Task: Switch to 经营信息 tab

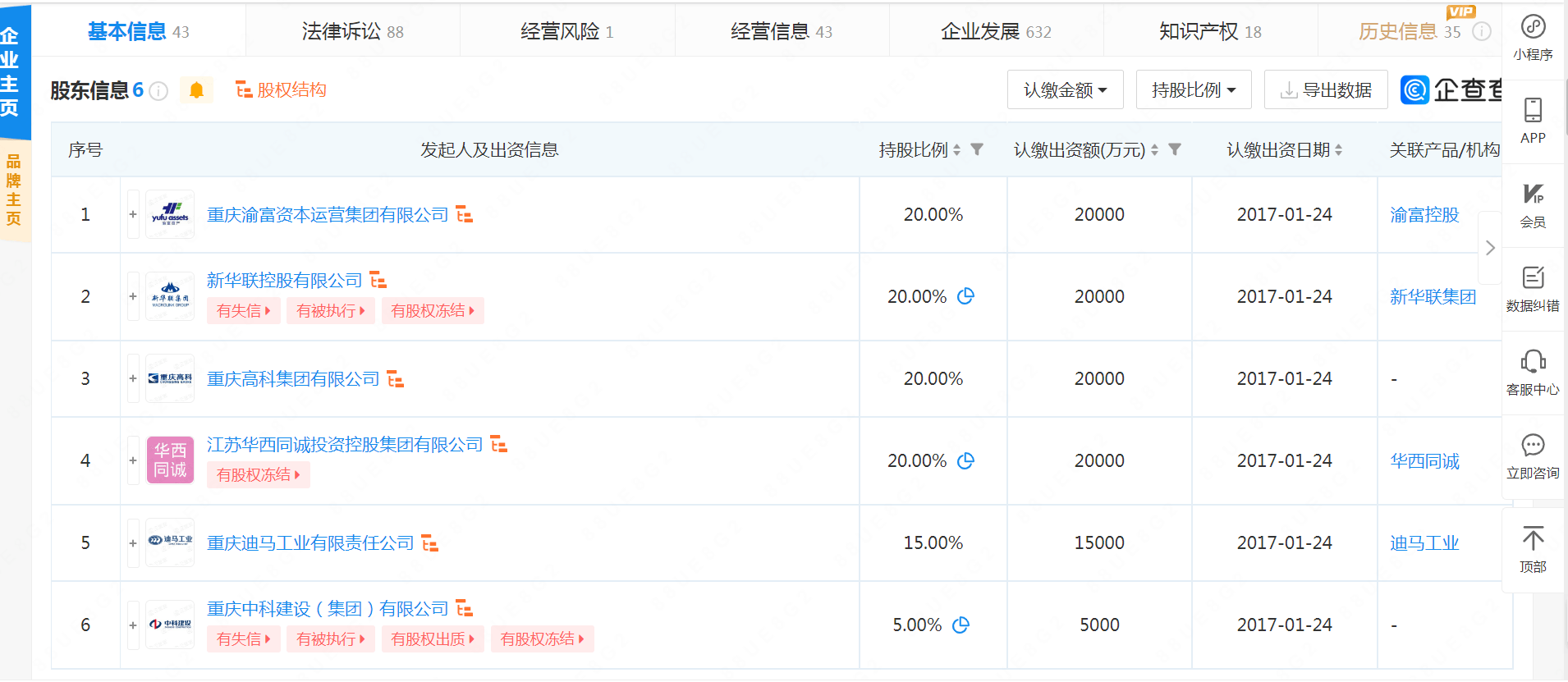Action: 782,31
